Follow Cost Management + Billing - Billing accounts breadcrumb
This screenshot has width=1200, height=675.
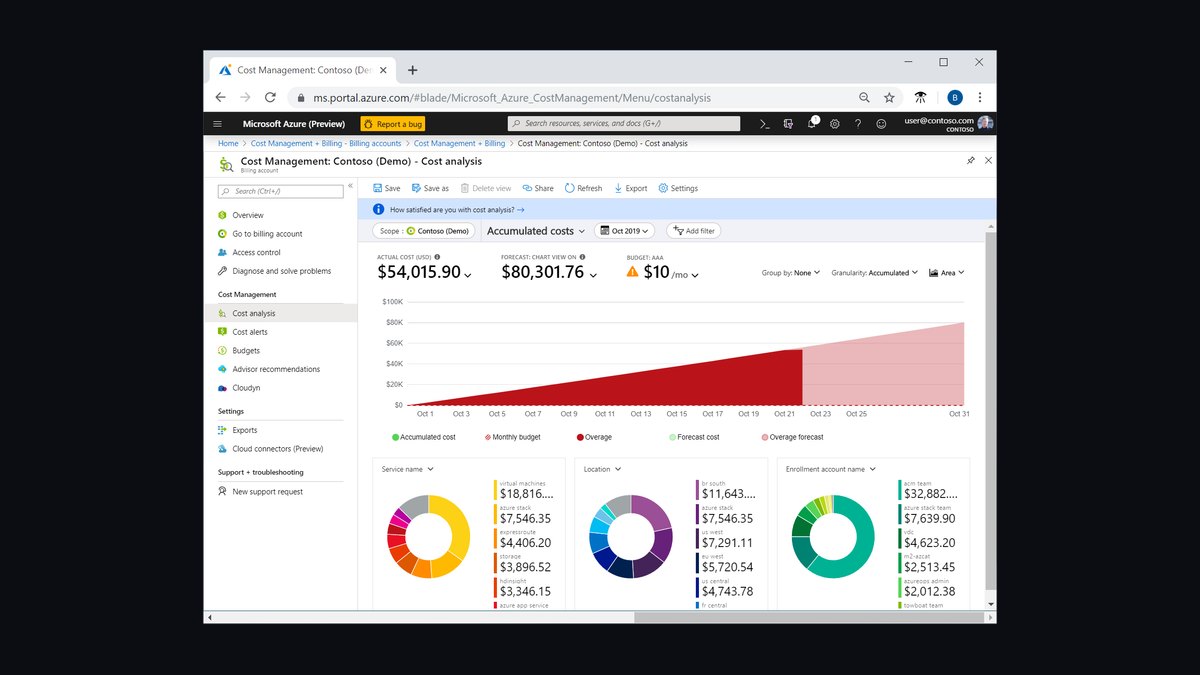324,143
